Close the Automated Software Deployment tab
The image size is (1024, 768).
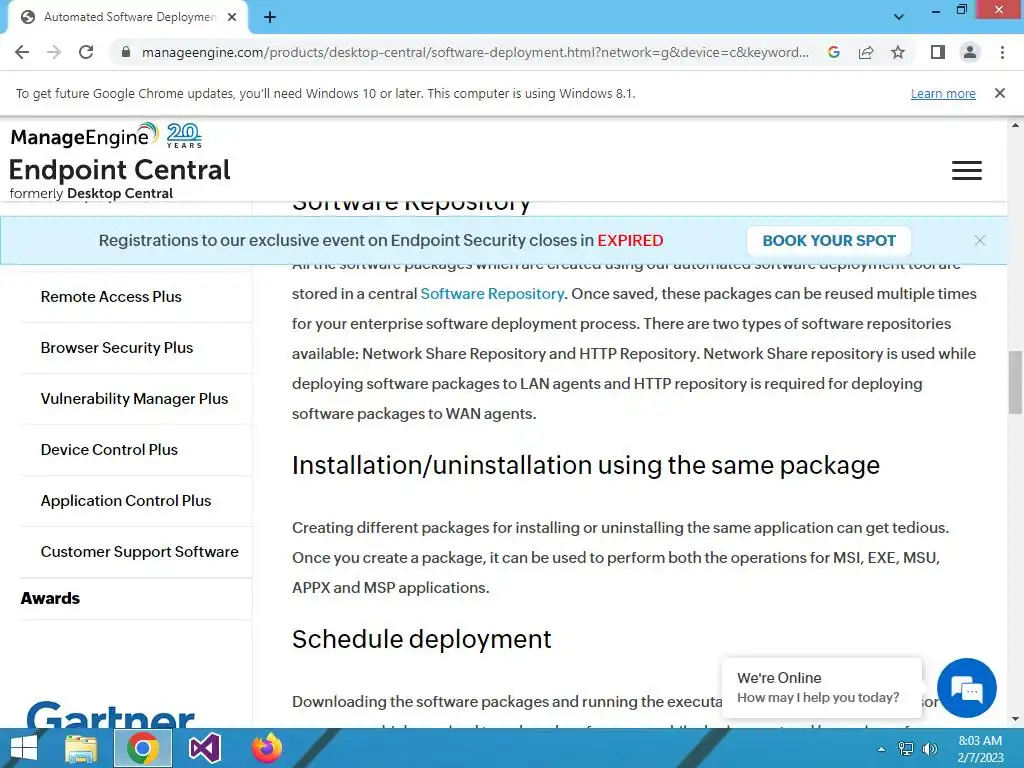pos(232,17)
